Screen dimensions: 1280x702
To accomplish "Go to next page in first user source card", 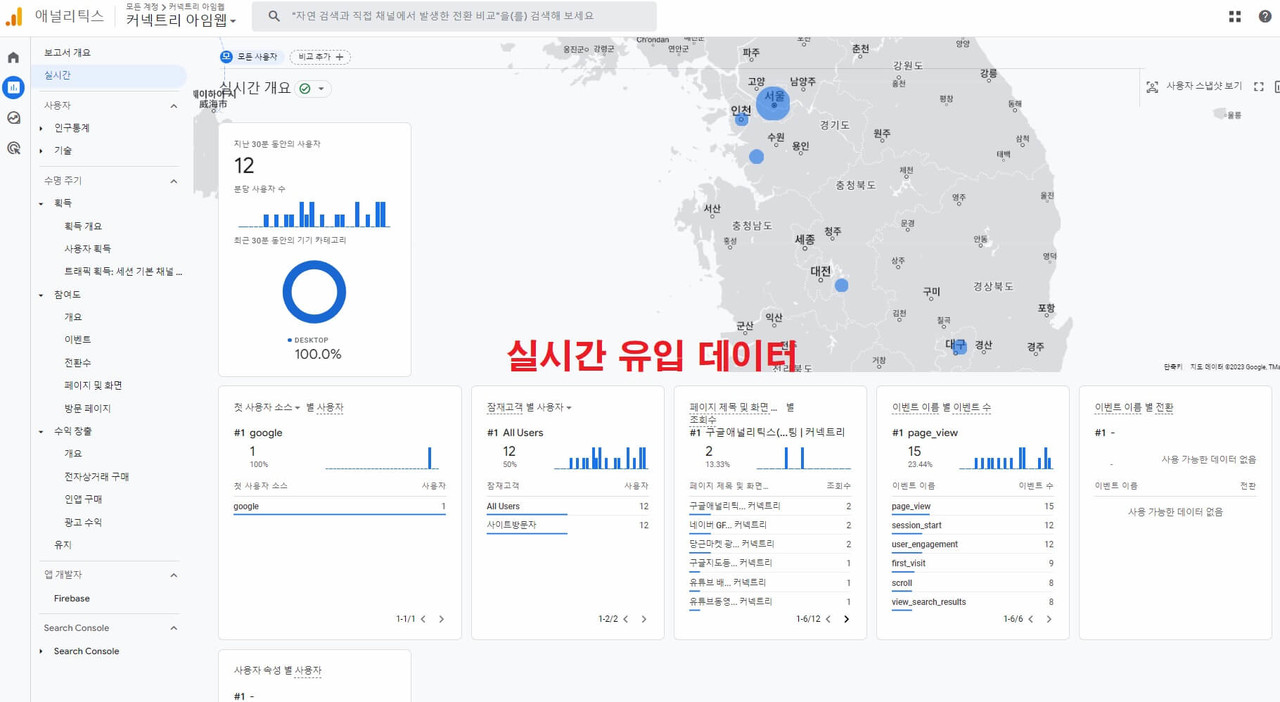I will 441,619.
